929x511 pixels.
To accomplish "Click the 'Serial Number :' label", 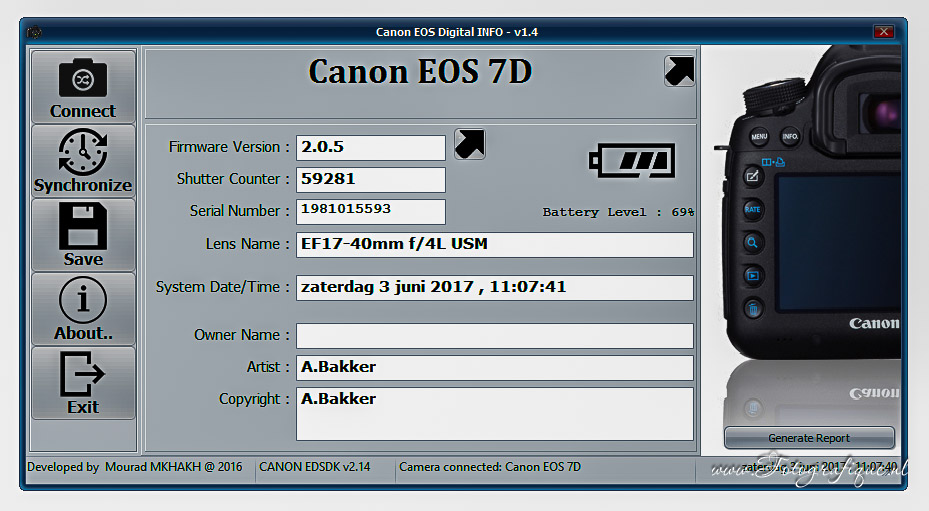I will (239, 211).
